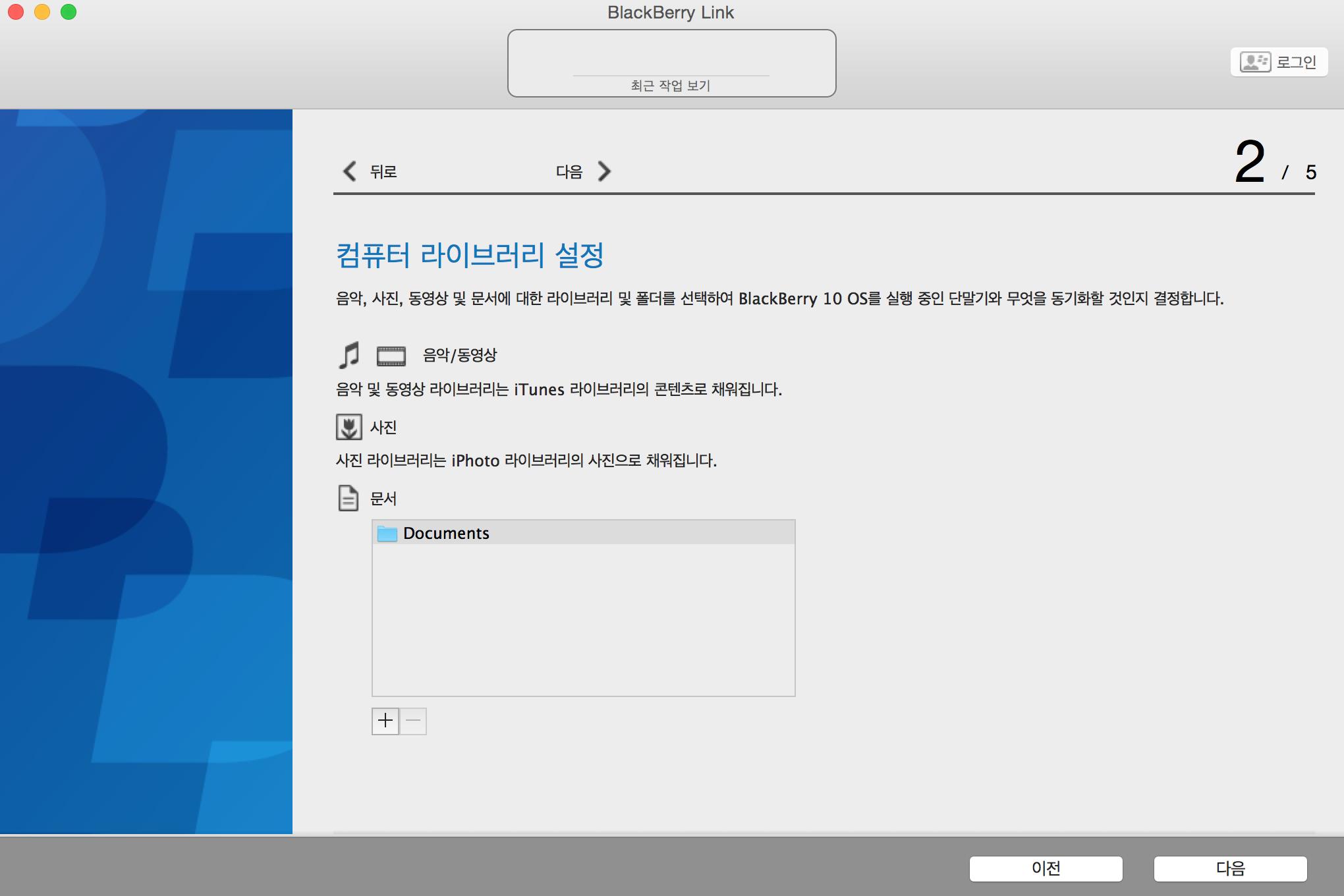This screenshot has height=896, width=1344.
Task: Click the 컴퓨터 라이브러리 설정 heading
Action: (470, 255)
